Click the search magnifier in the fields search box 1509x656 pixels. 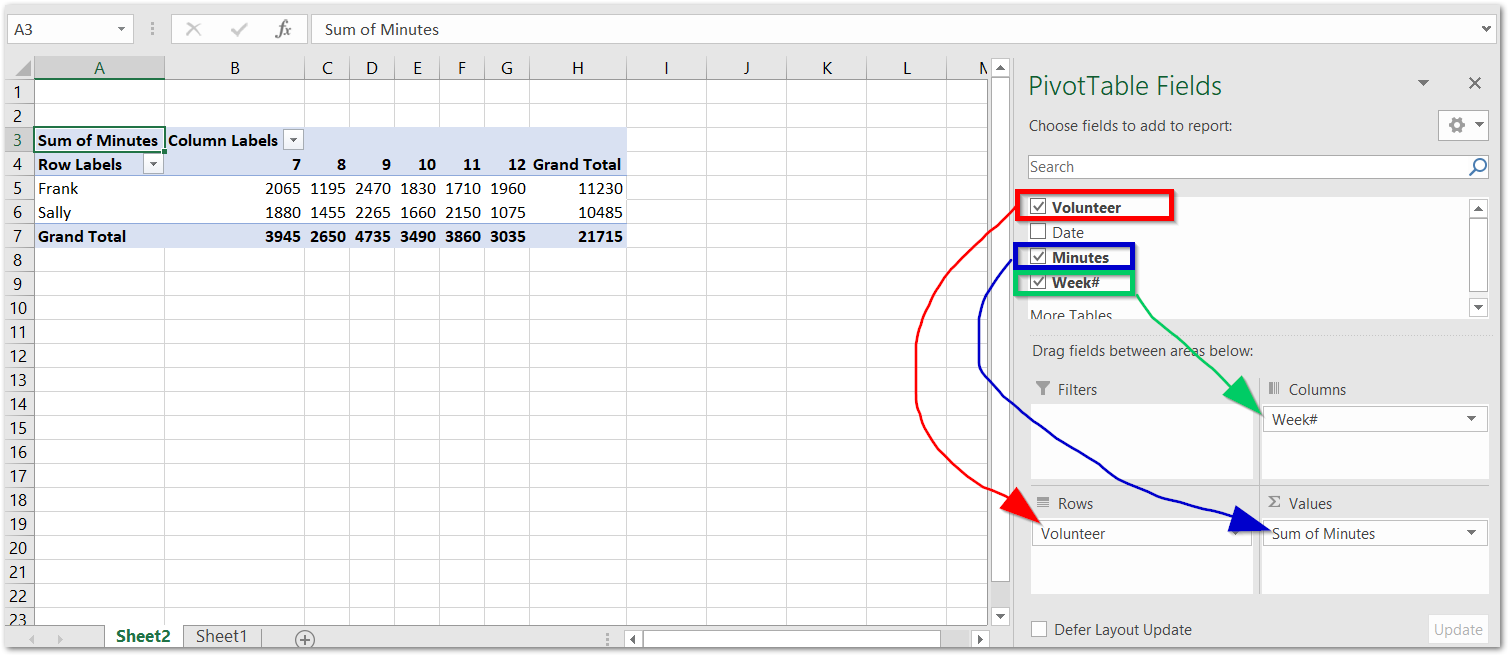[1478, 167]
